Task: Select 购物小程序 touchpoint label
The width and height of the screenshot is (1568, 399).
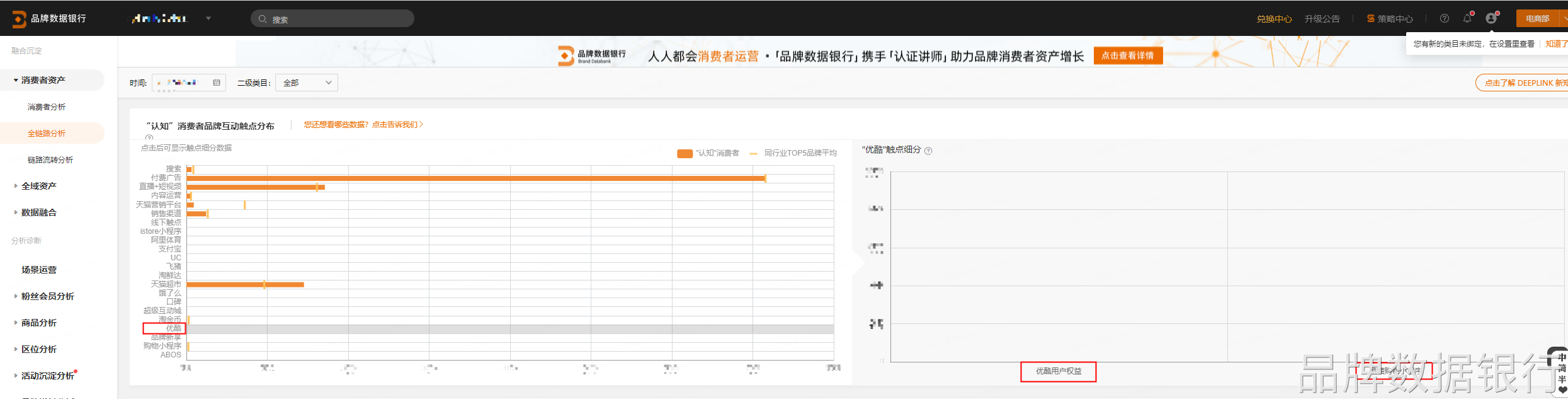Action: (x=162, y=346)
